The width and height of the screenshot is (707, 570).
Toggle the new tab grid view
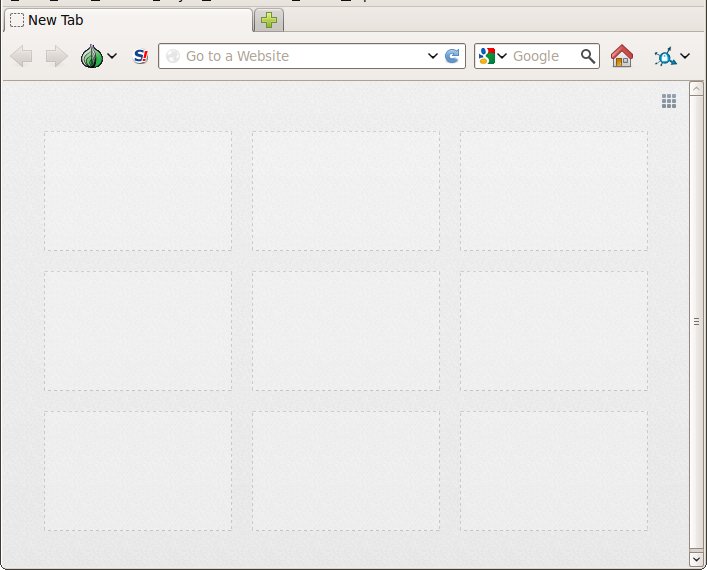coord(669,100)
